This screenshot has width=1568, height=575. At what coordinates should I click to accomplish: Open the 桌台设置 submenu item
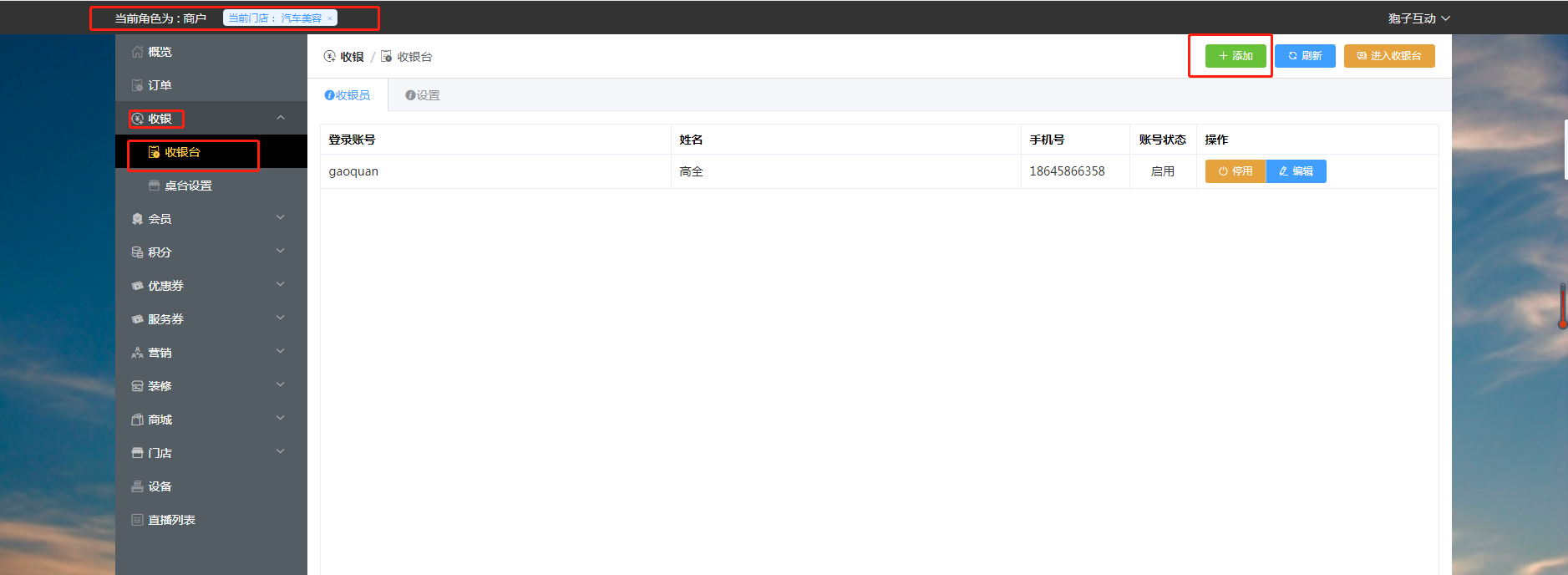tap(211, 186)
